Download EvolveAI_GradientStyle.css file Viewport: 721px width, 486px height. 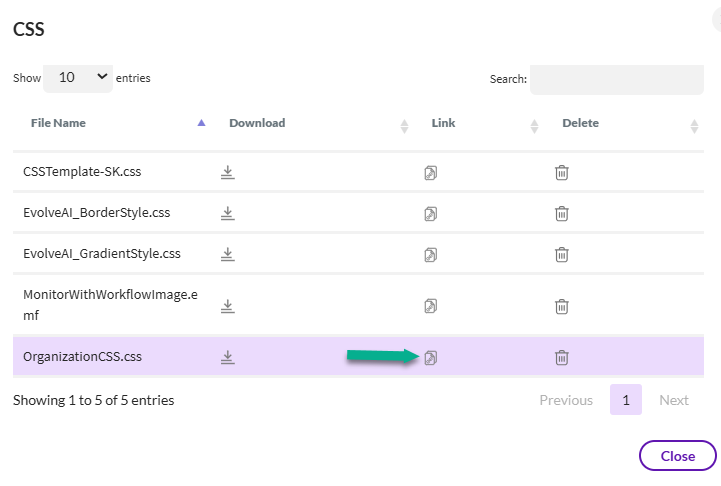228,254
